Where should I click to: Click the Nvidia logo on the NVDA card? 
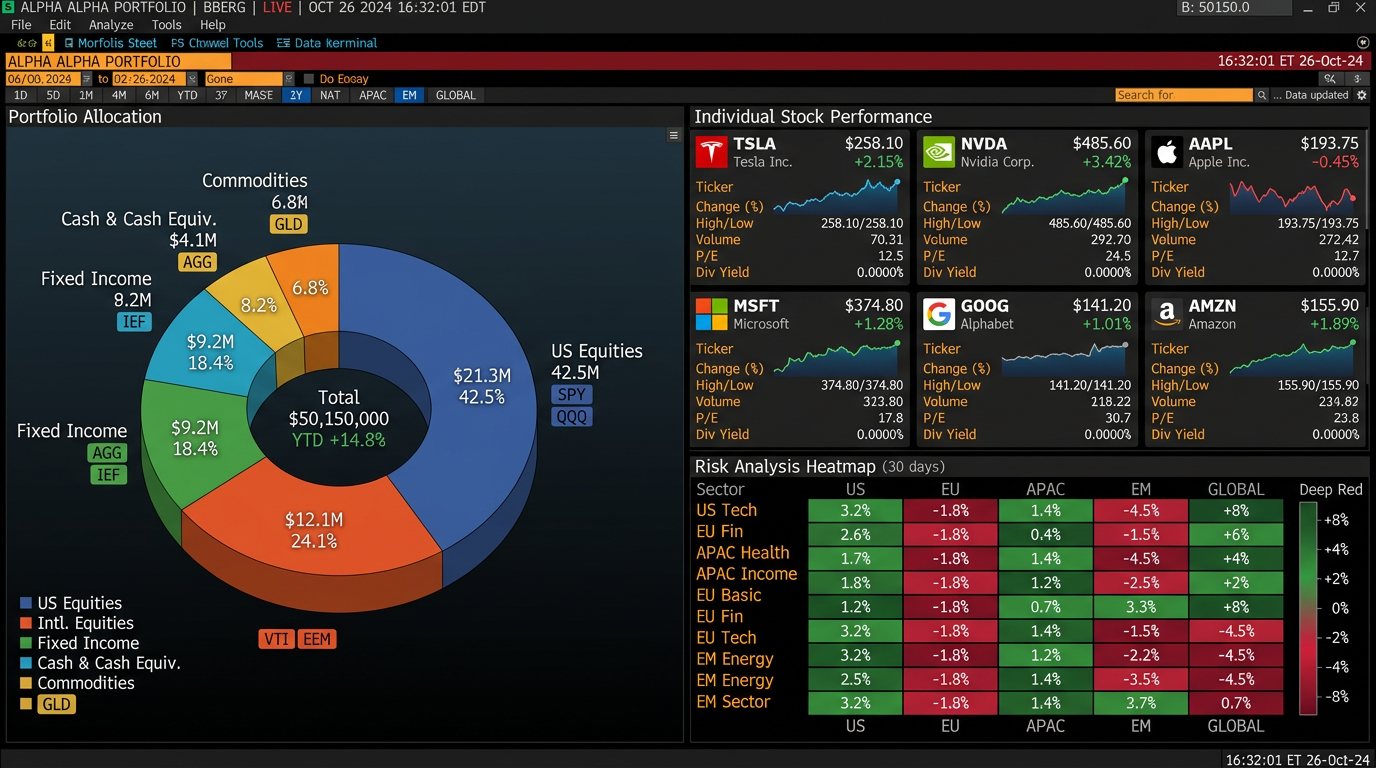[x=939, y=153]
